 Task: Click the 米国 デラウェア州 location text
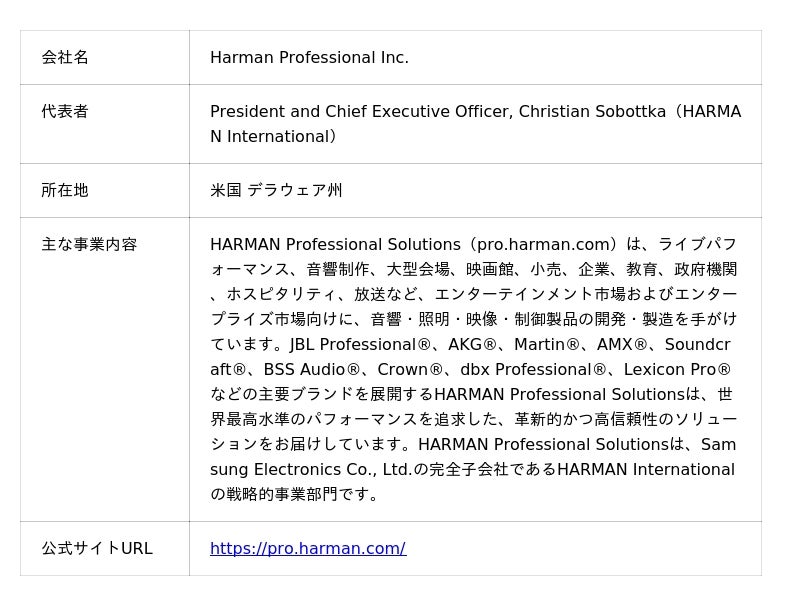276,190
